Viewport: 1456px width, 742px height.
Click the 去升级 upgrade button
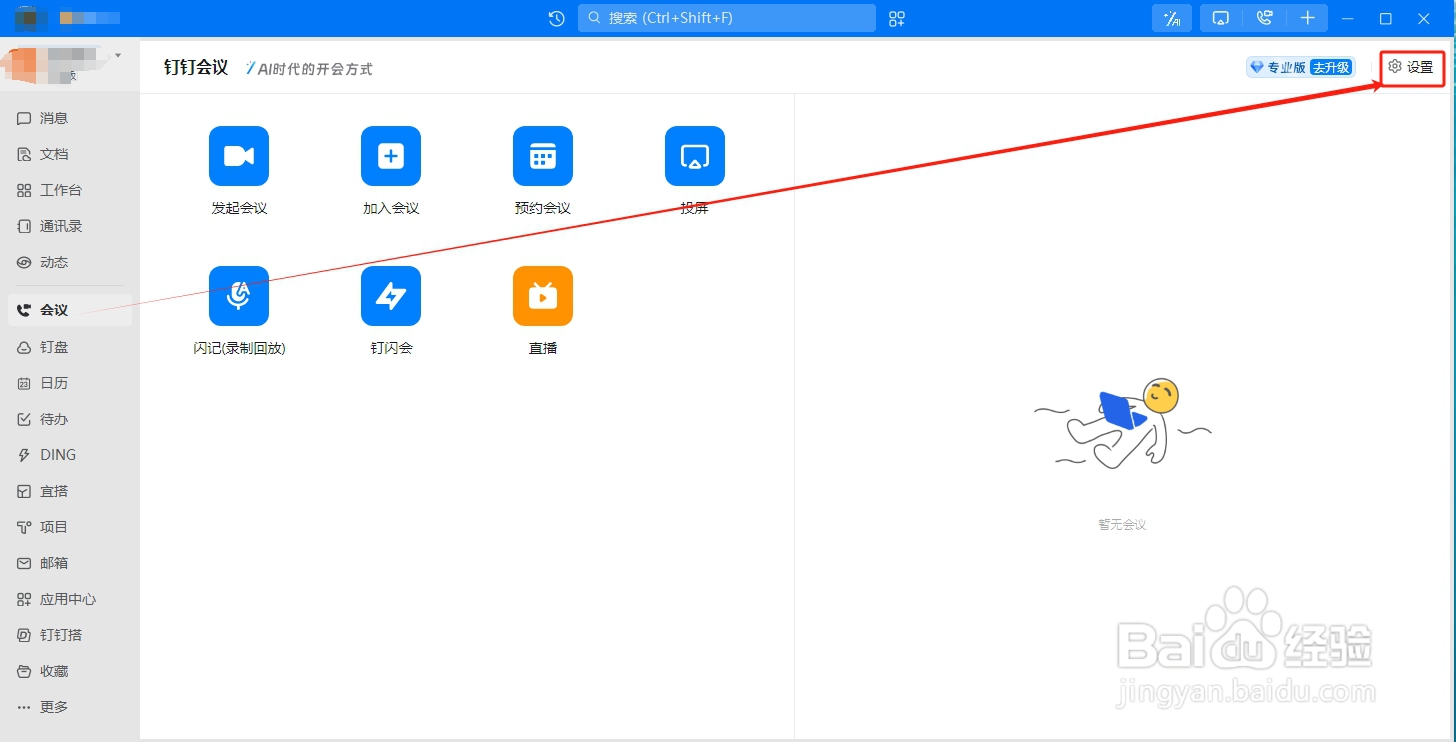pos(1331,67)
